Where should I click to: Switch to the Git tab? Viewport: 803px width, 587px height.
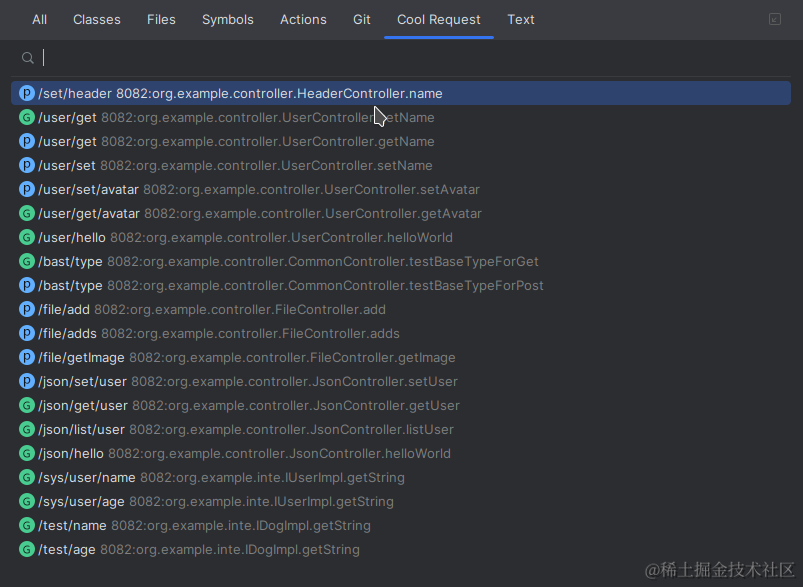pyautogui.click(x=362, y=19)
